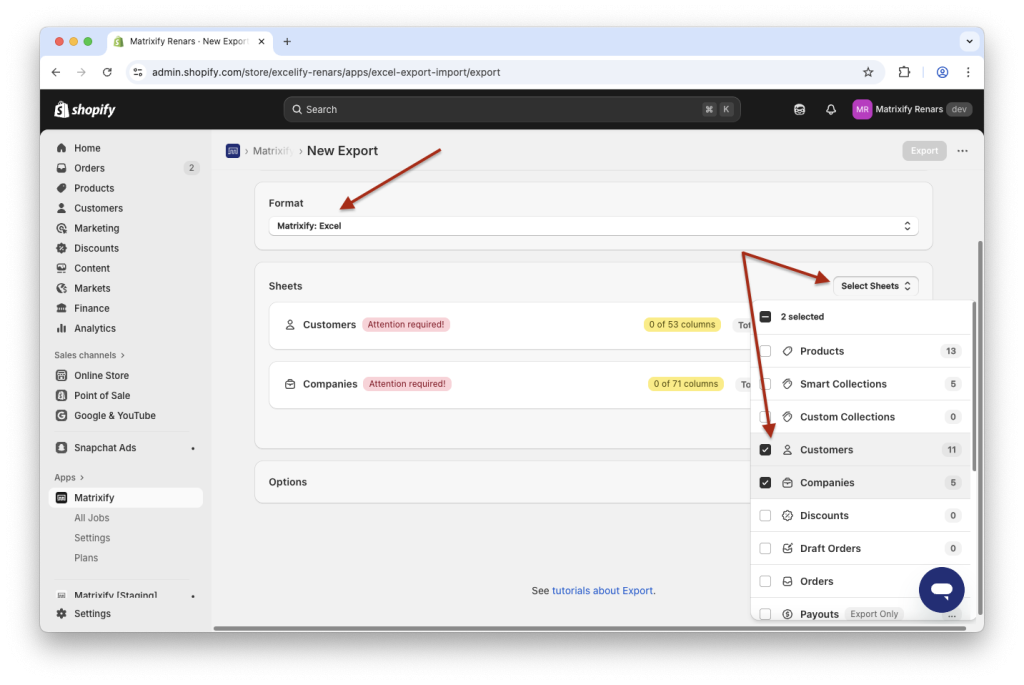1024x685 pixels.
Task: Reload the page in browser
Action: tap(107, 72)
